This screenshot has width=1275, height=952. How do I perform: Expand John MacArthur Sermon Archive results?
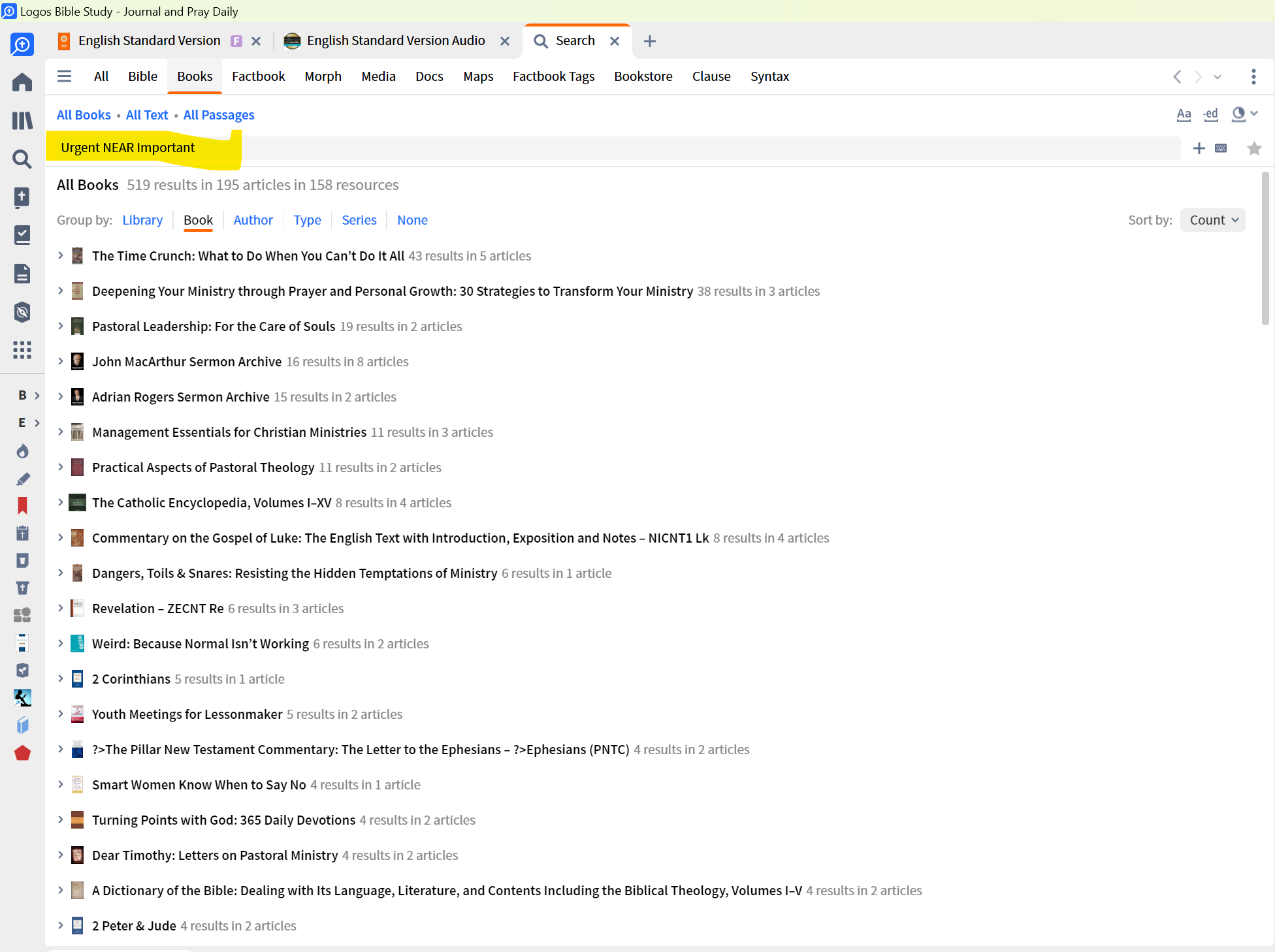(x=60, y=361)
